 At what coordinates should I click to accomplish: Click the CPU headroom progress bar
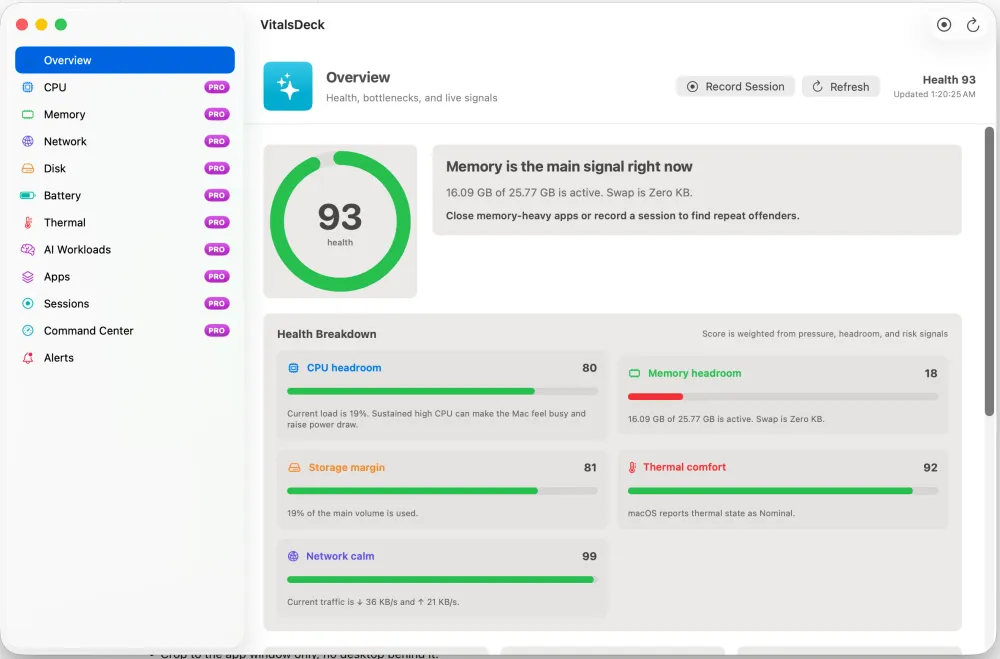point(442,391)
